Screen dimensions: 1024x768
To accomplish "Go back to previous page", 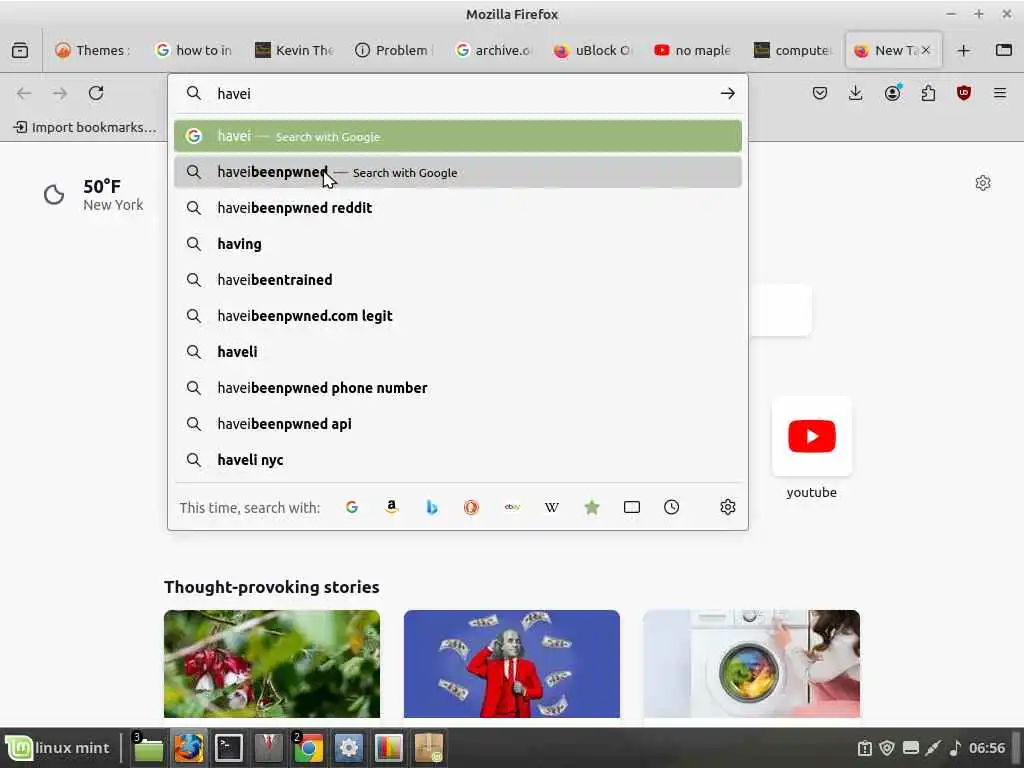I will click(24, 93).
